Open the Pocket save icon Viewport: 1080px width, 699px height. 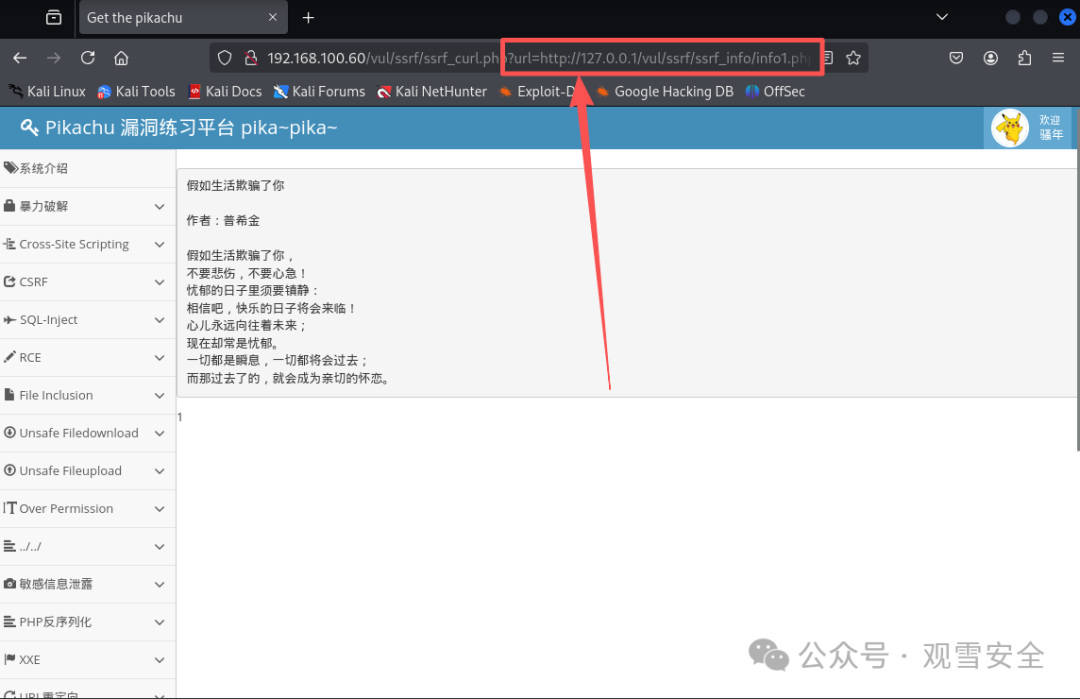tap(956, 58)
